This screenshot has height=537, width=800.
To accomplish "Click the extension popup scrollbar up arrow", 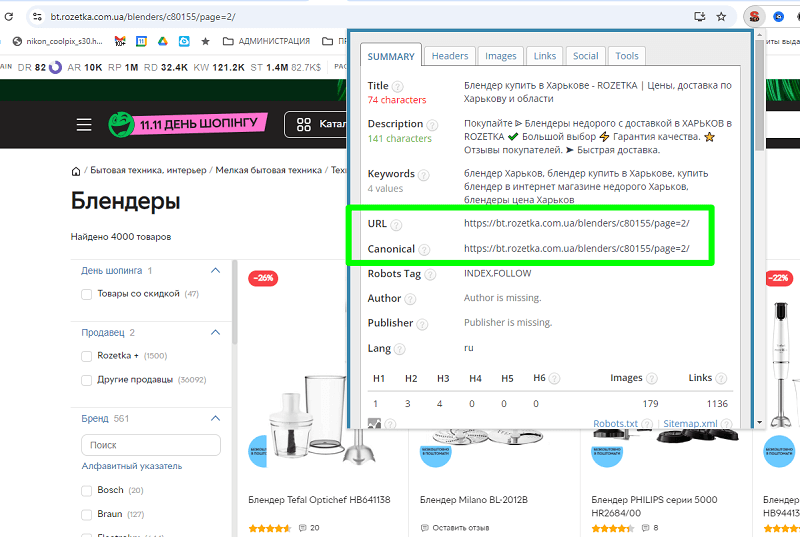I will pos(759,35).
